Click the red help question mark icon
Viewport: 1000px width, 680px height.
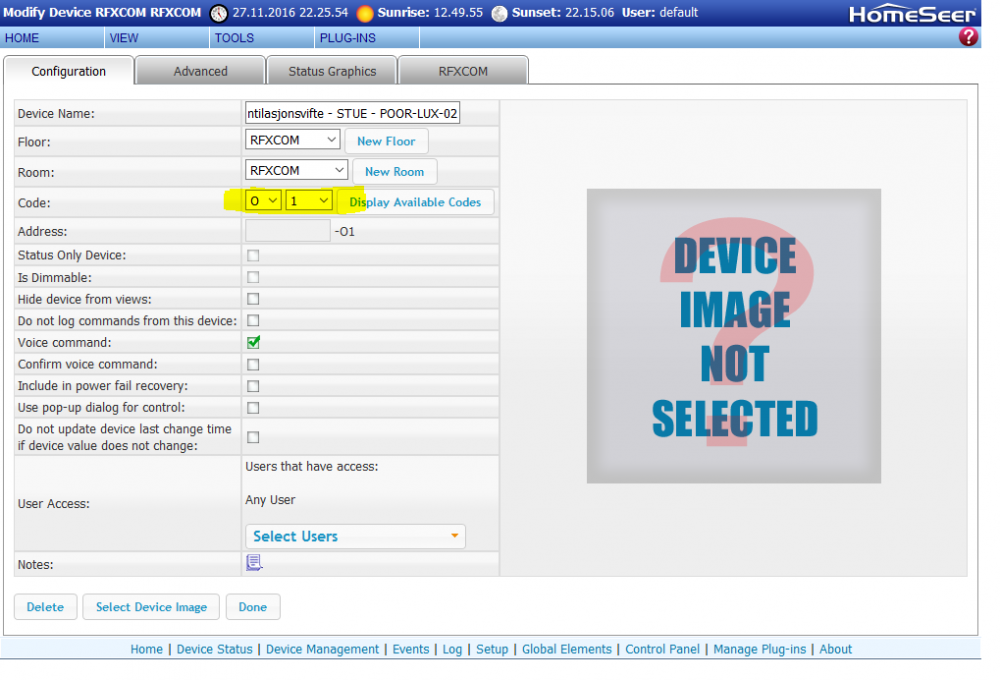tap(968, 37)
